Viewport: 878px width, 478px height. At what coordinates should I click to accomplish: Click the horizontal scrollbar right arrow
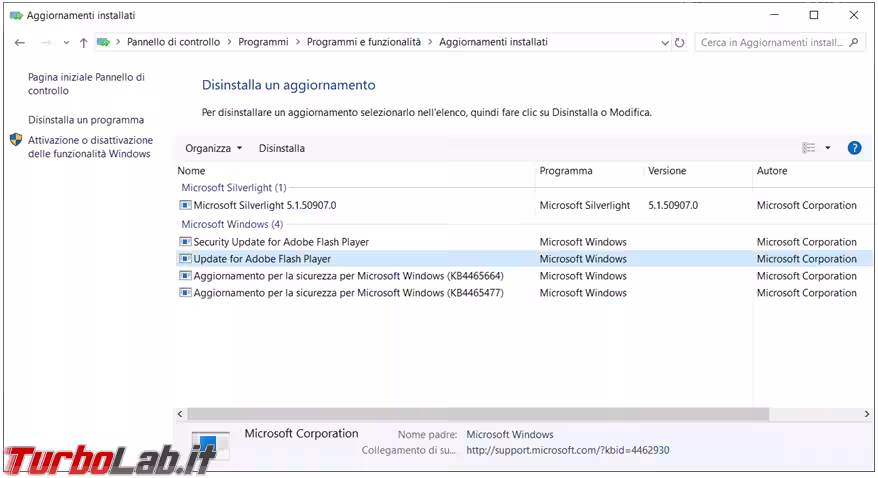click(x=866, y=414)
